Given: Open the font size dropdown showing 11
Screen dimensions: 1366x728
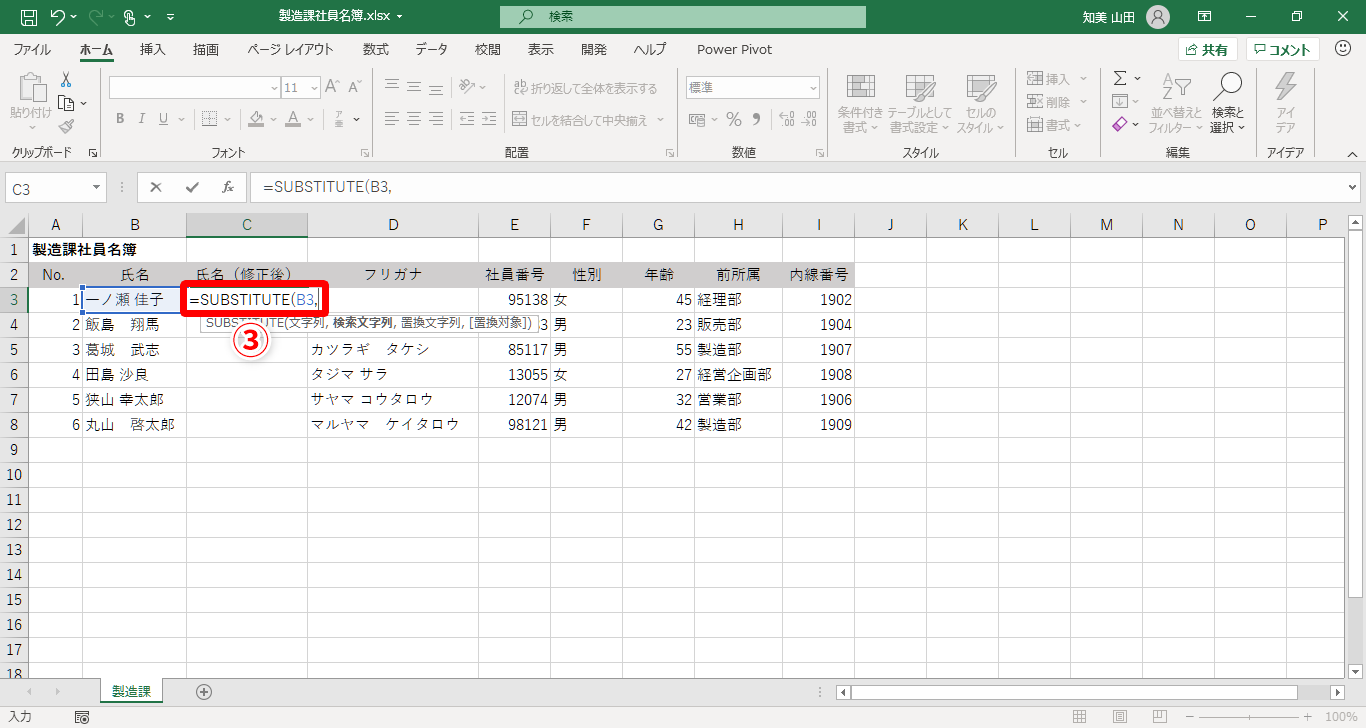Looking at the screenshot, I should [x=314, y=88].
